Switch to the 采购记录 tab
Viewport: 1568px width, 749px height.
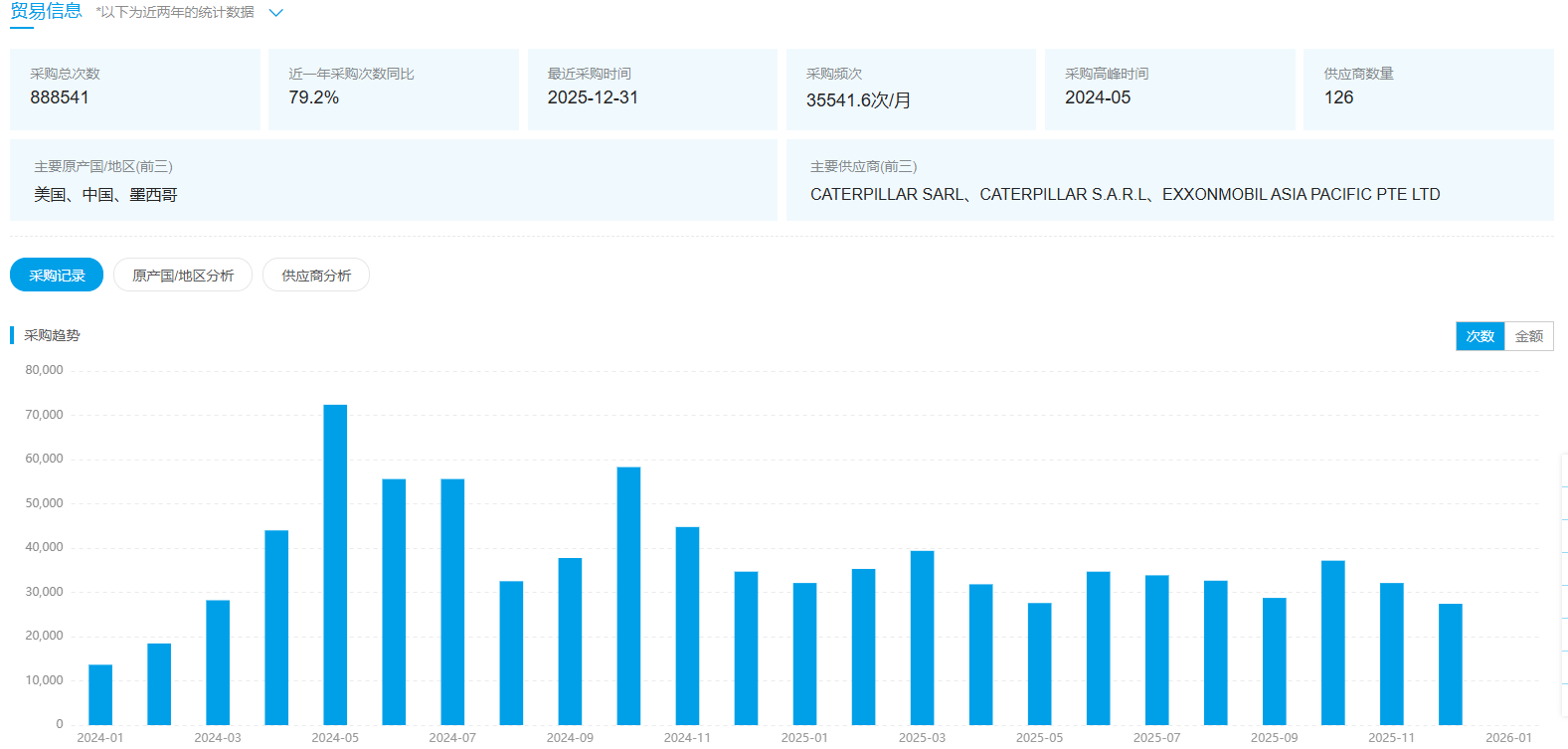click(57, 276)
